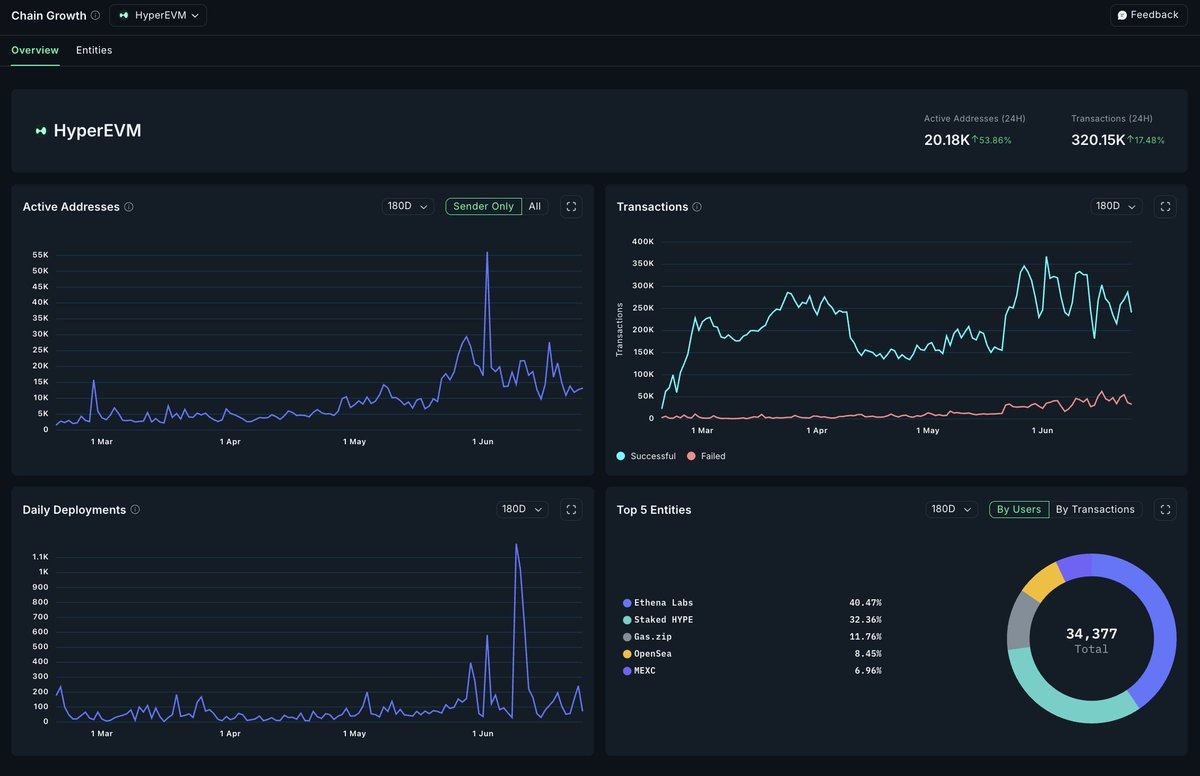
Task: Select By Users in Top 5 Entities
Action: [x=1019, y=510]
